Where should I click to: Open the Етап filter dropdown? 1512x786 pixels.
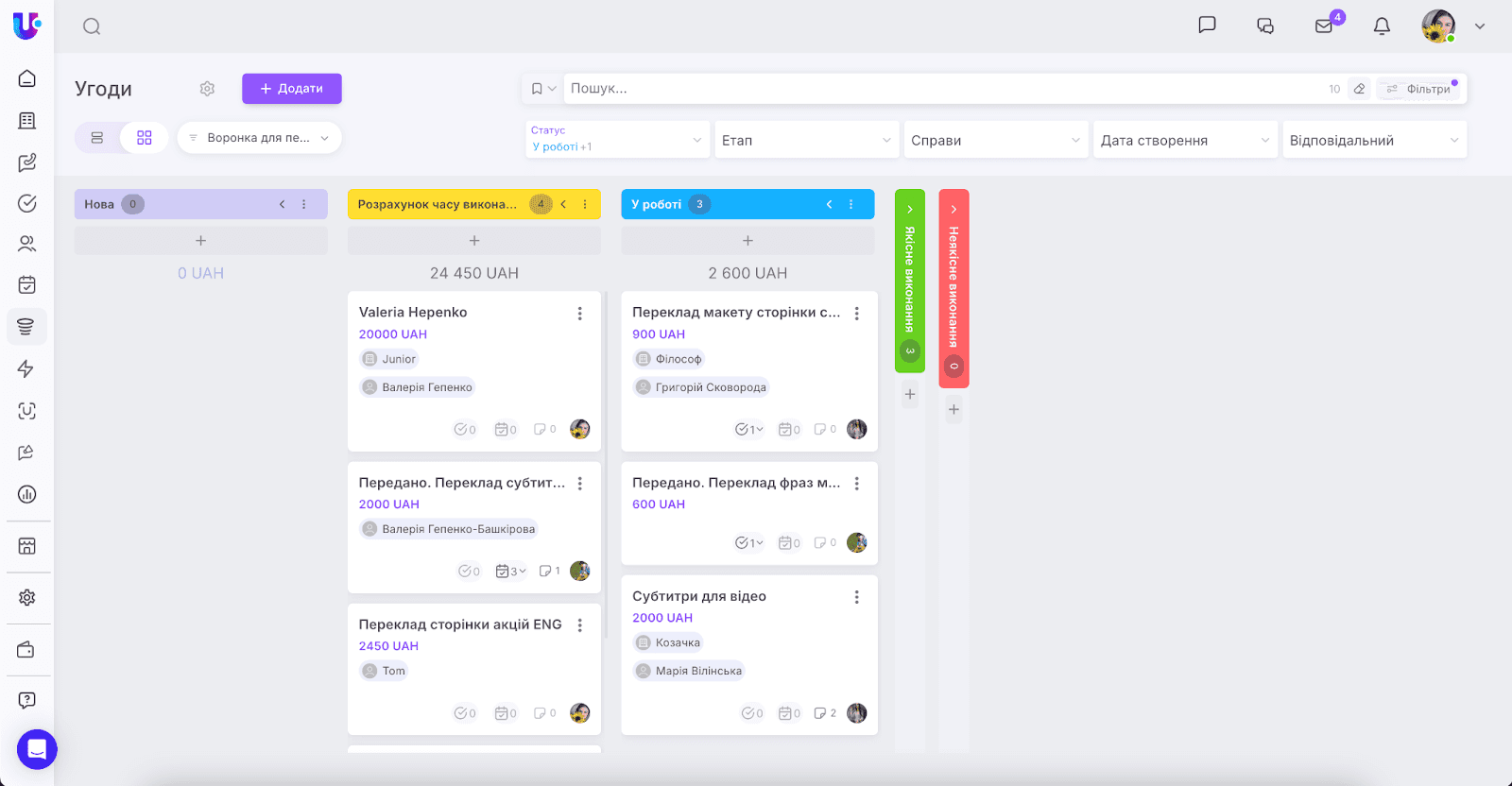click(x=806, y=140)
